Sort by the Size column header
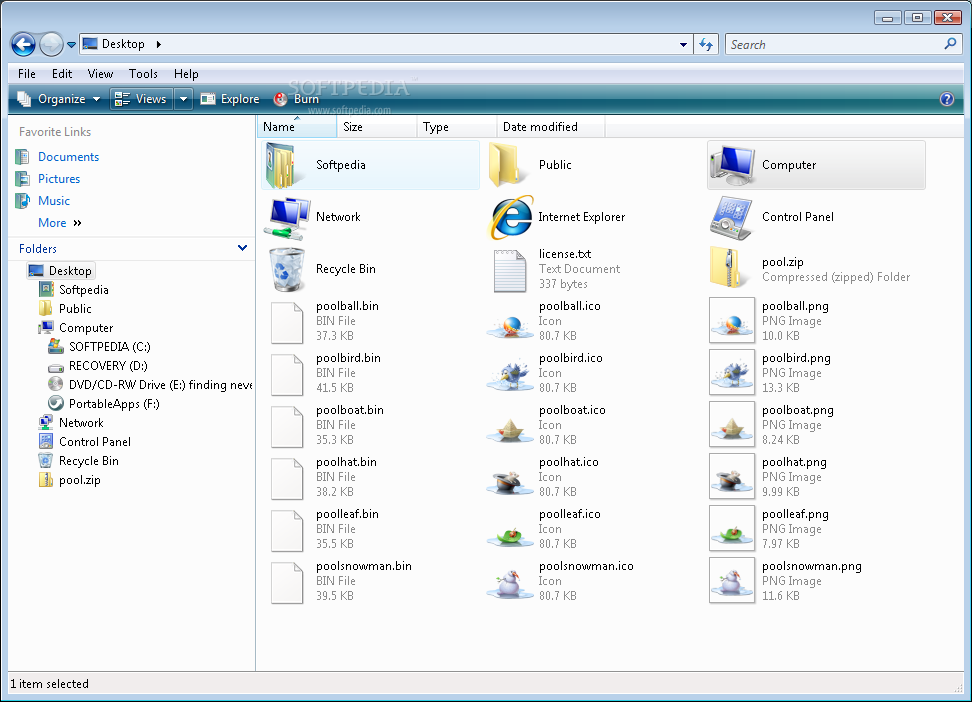The height and width of the screenshot is (702, 972). coord(377,127)
